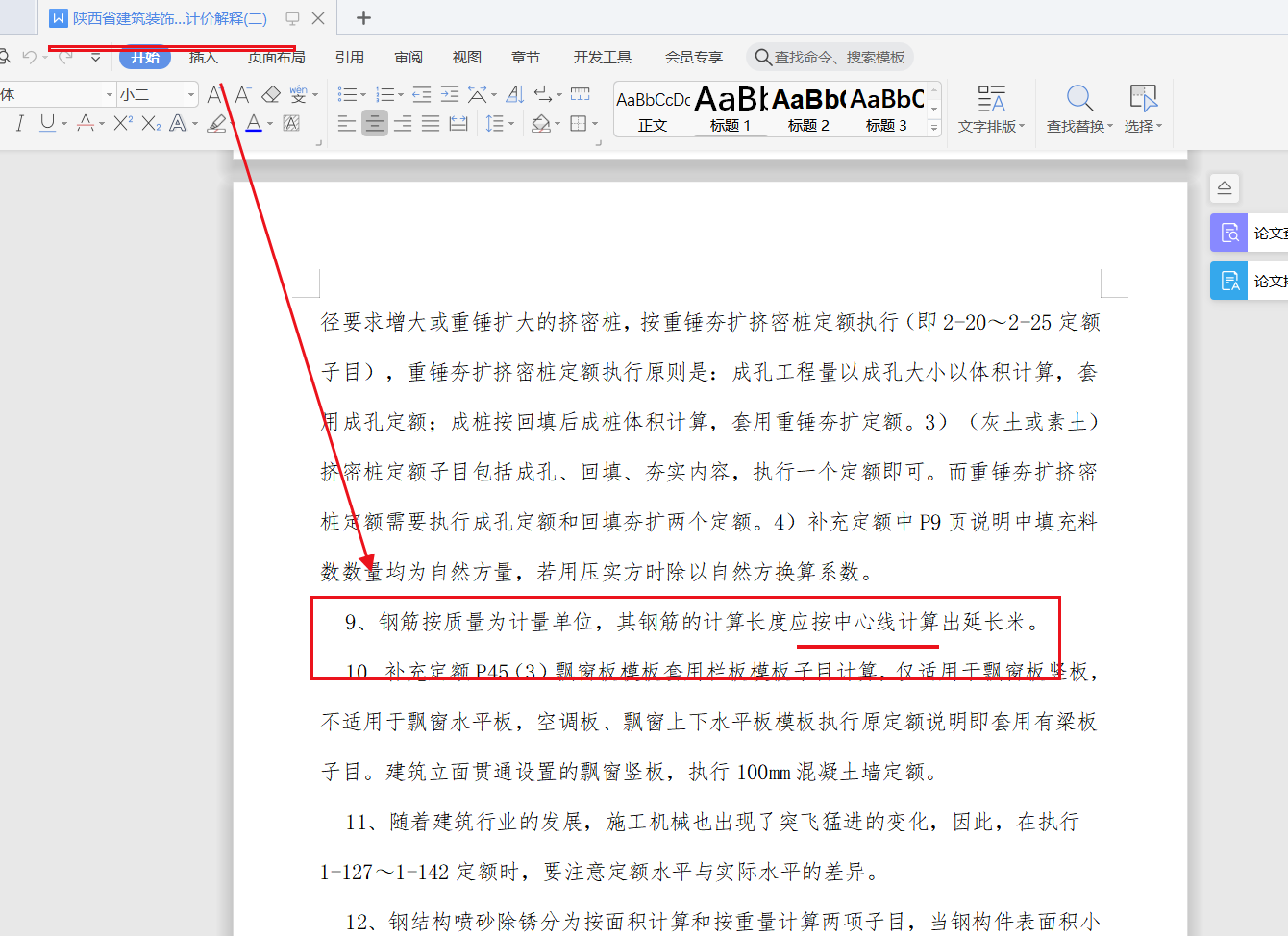Open the font color dropdown arrow
The width and height of the screenshot is (1288, 936).
[x=270, y=124]
